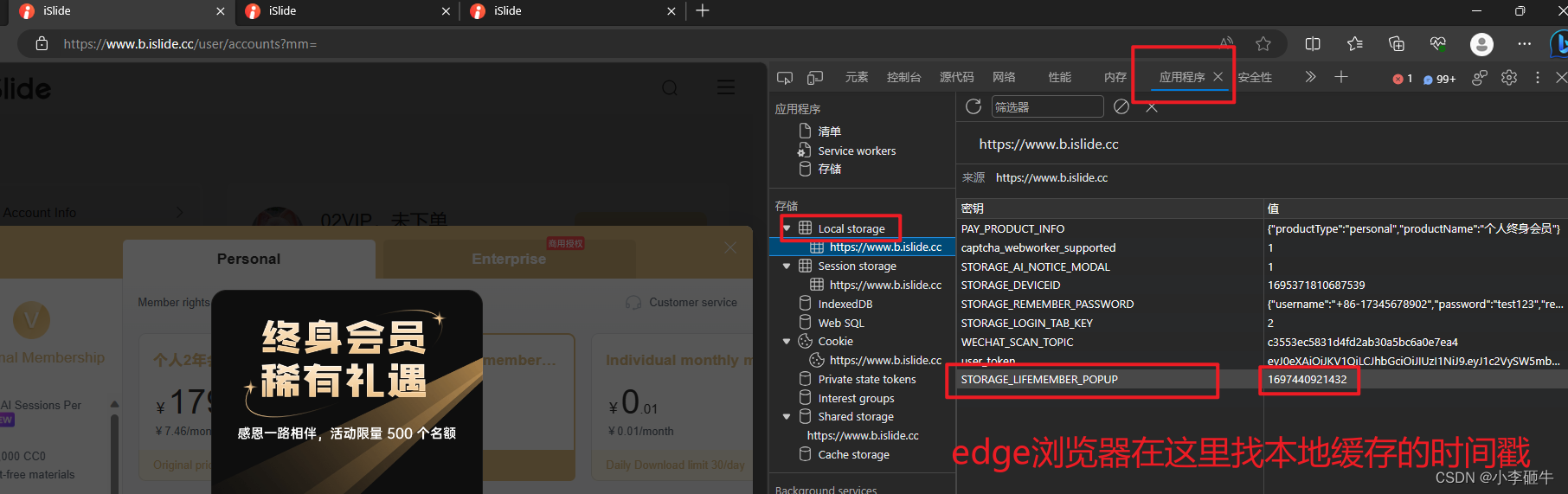
Task: Open the Edge profile avatar
Action: pyautogui.click(x=1482, y=44)
